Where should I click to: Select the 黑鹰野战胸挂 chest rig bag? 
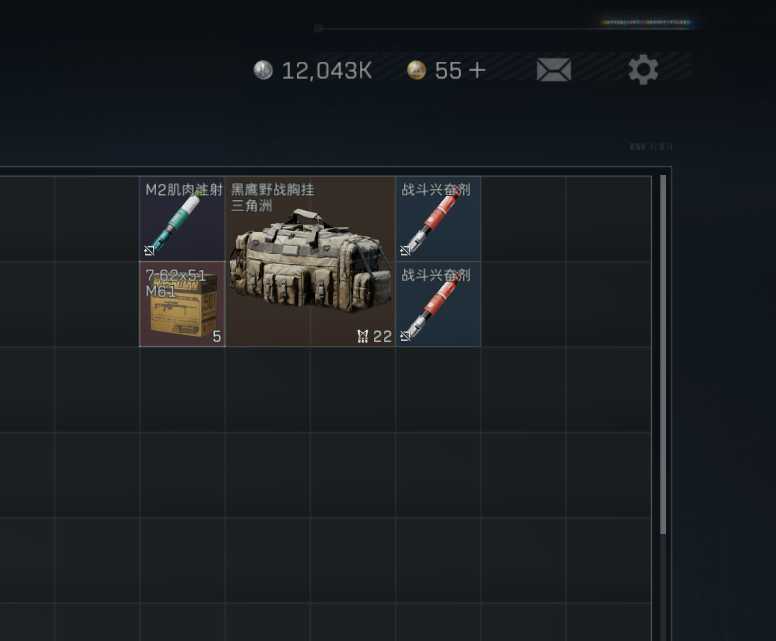[310, 261]
